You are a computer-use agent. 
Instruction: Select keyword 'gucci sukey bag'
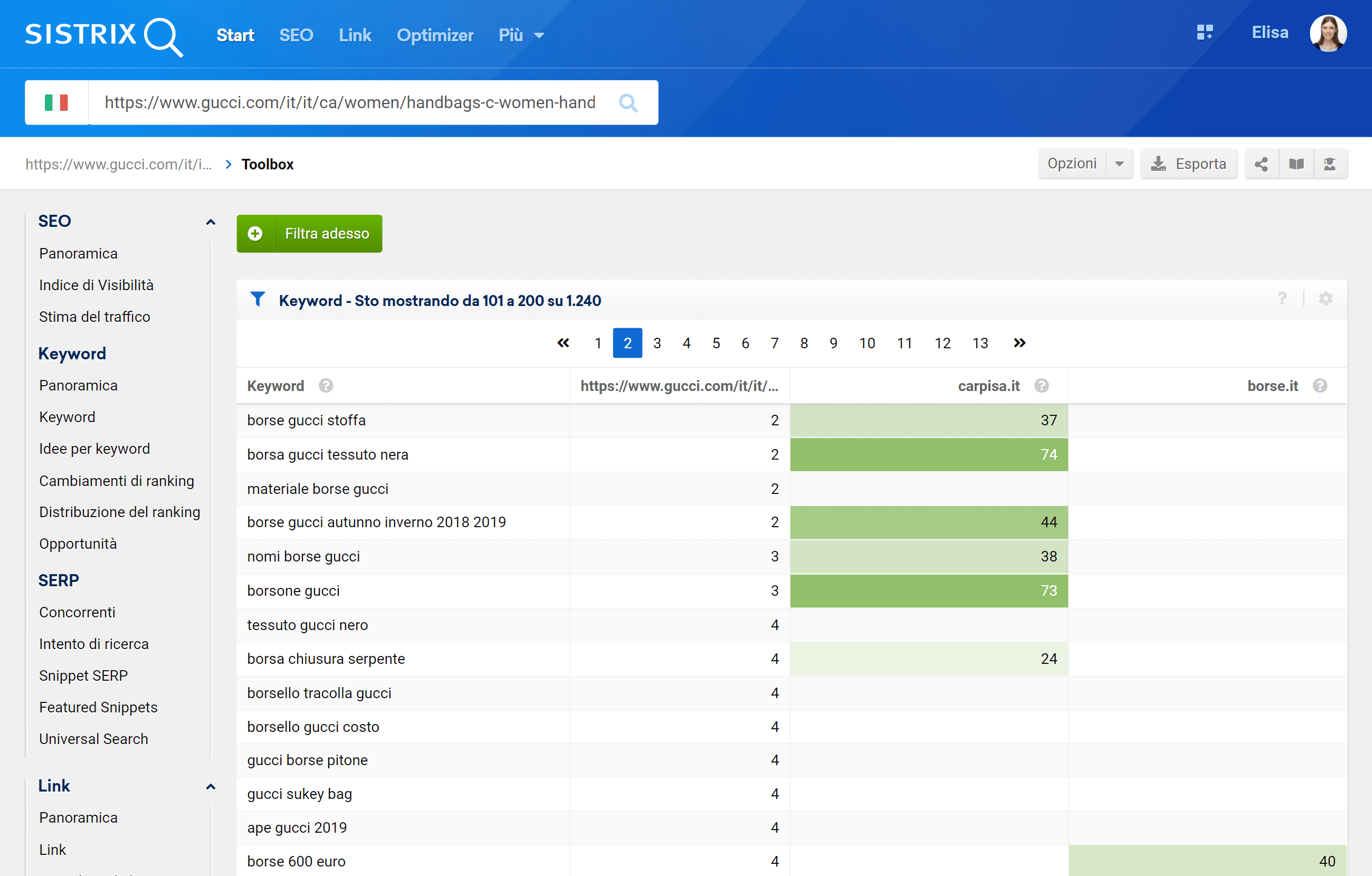pyautogui.click(x=300, y=795)
